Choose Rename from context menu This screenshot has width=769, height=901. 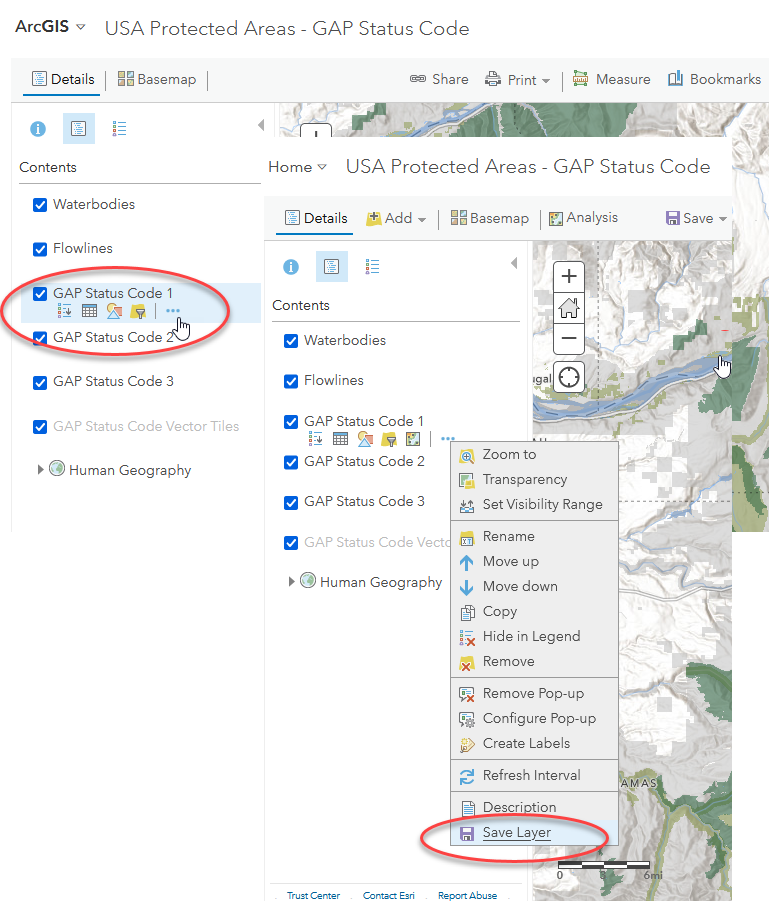[535, 536]
